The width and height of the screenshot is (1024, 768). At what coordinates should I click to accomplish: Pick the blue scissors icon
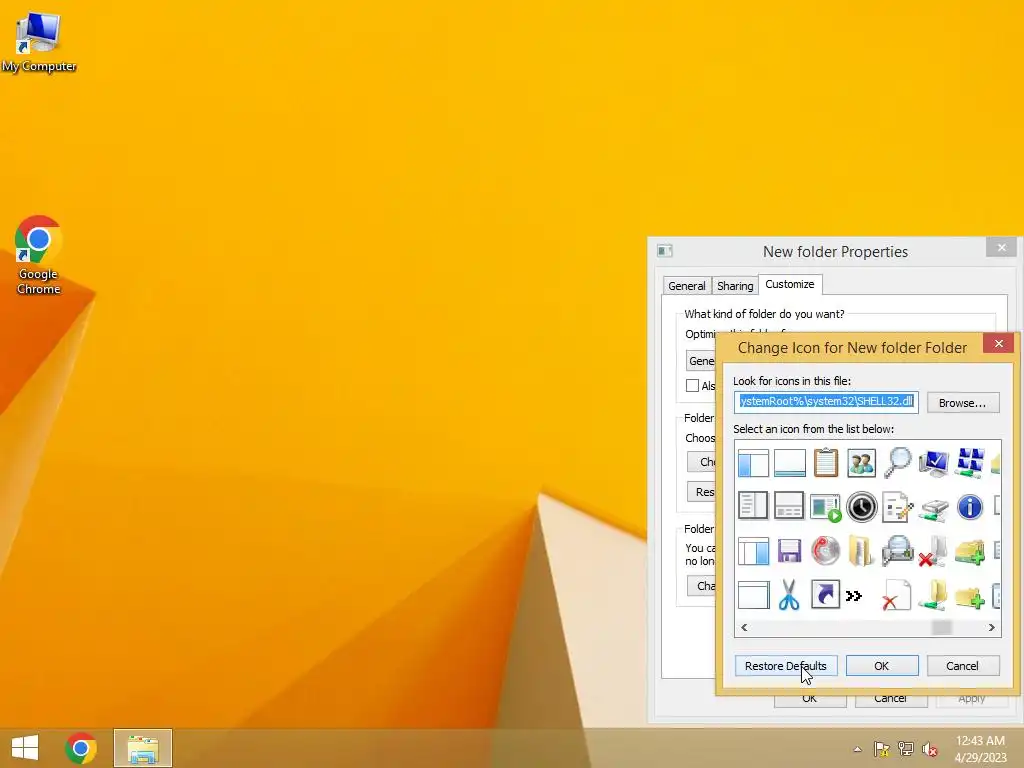point(789,595)
